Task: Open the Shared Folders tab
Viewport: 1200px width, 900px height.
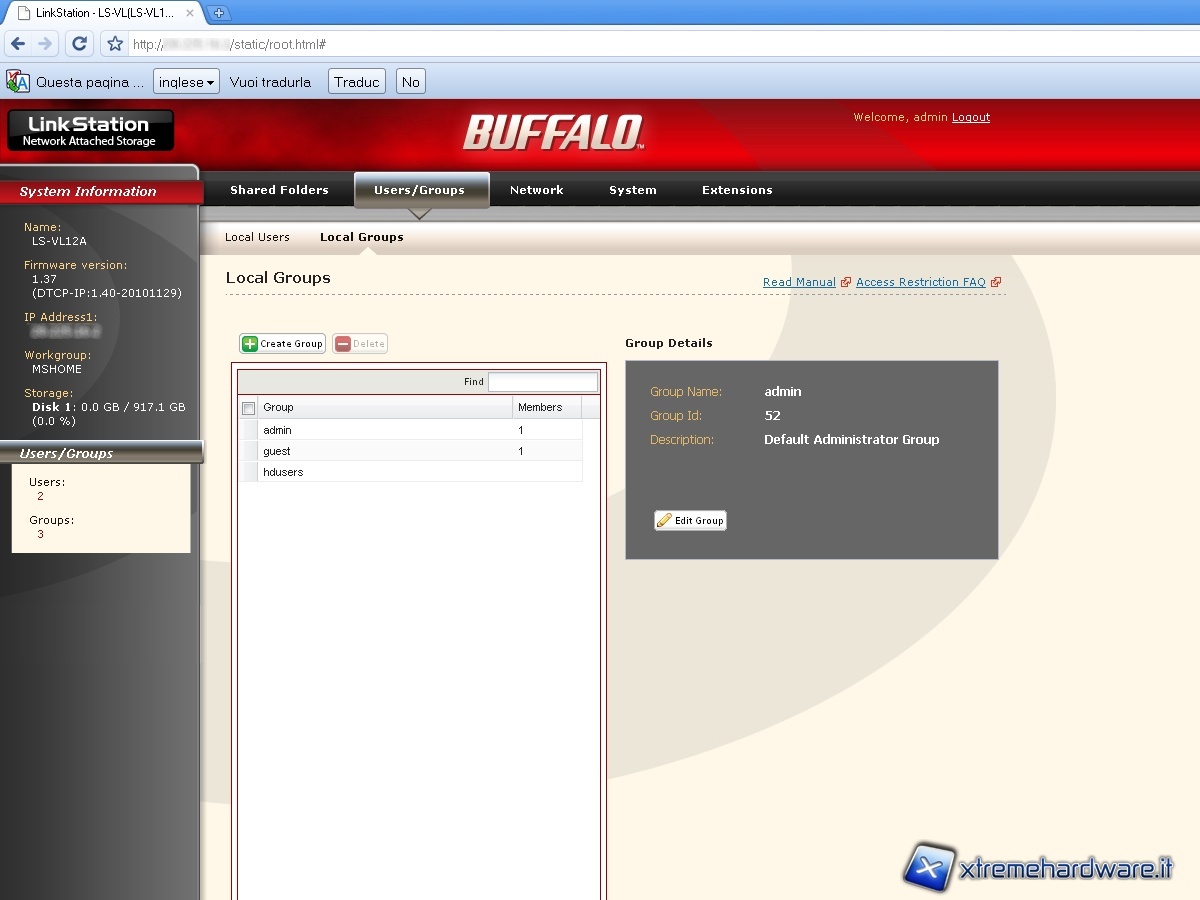Action: [x=279, y=190]
